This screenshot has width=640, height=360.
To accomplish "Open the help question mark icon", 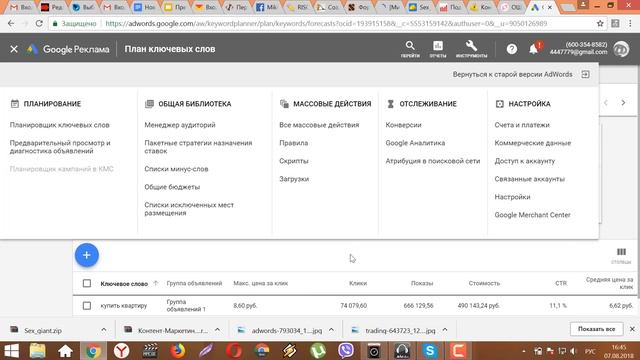I will (511, 49).
